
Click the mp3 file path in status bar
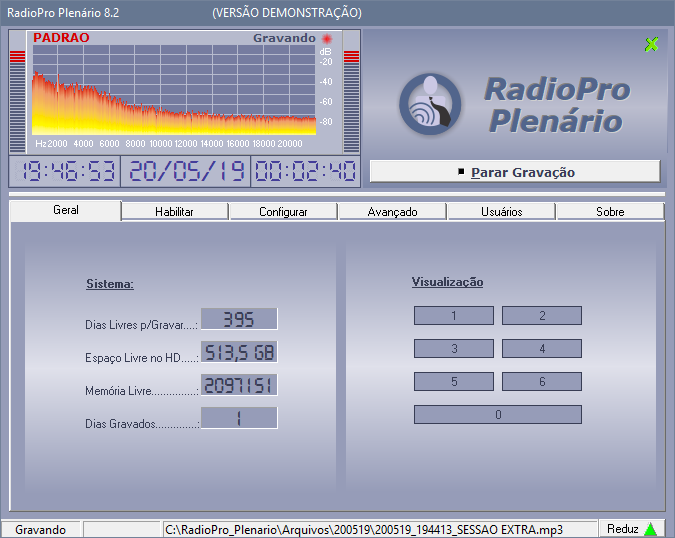(364, 529)
